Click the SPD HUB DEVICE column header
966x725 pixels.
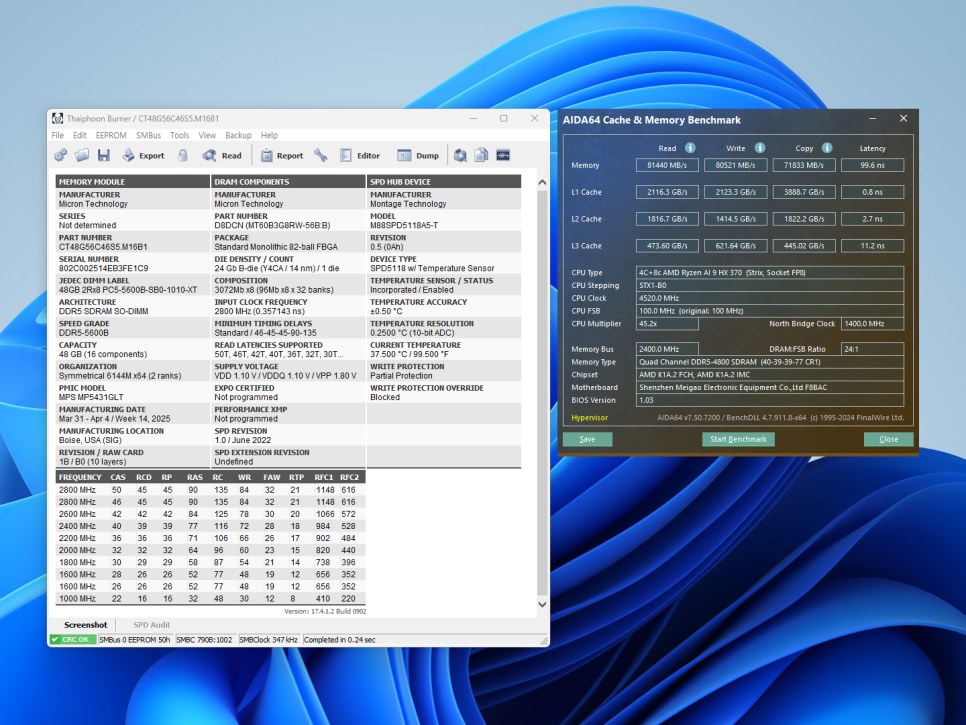444,182
